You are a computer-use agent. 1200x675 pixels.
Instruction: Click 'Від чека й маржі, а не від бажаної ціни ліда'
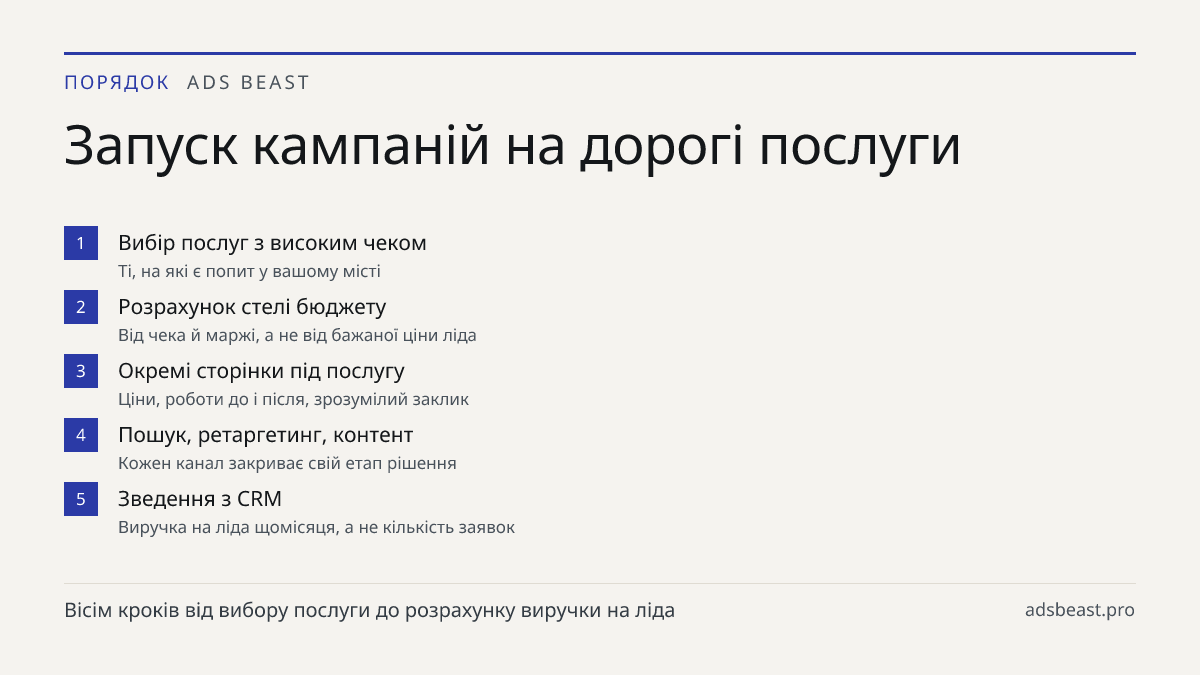click(297, 335)
